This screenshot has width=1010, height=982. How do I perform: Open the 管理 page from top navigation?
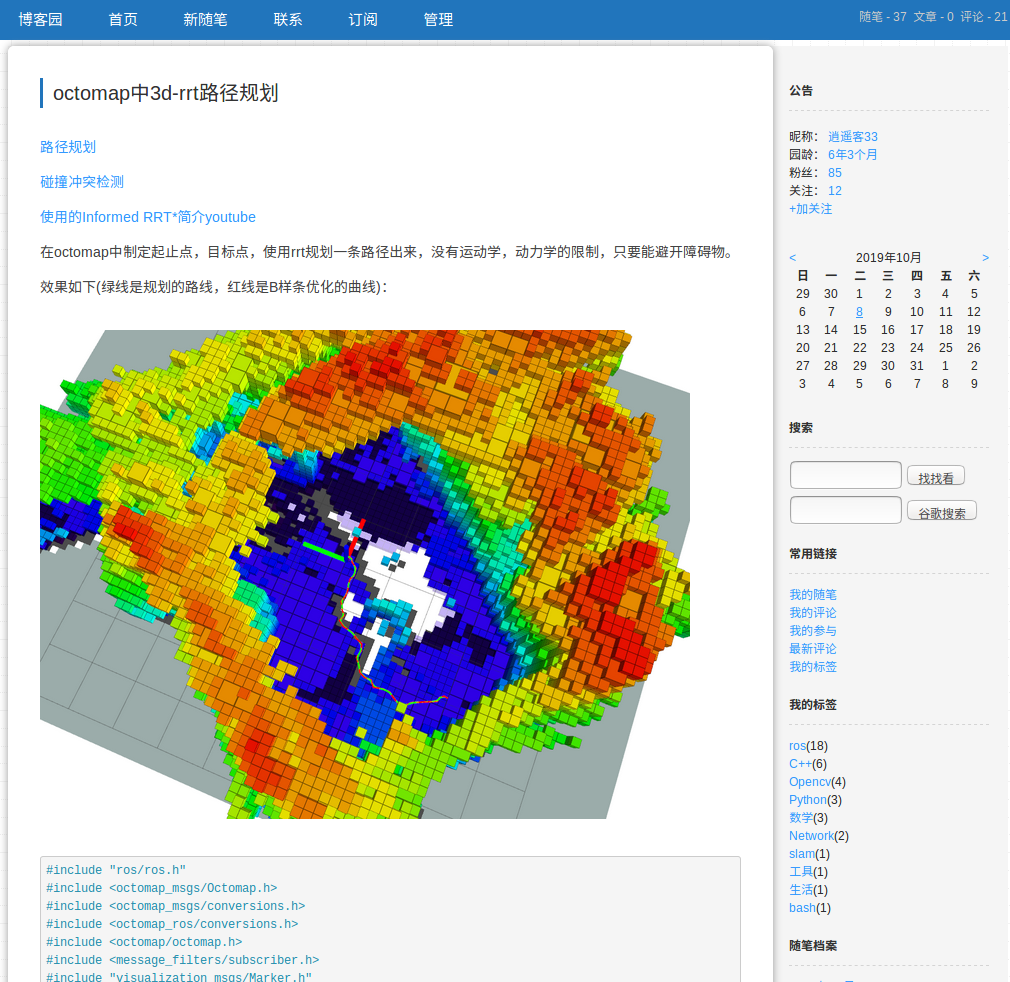pos(437,19)
